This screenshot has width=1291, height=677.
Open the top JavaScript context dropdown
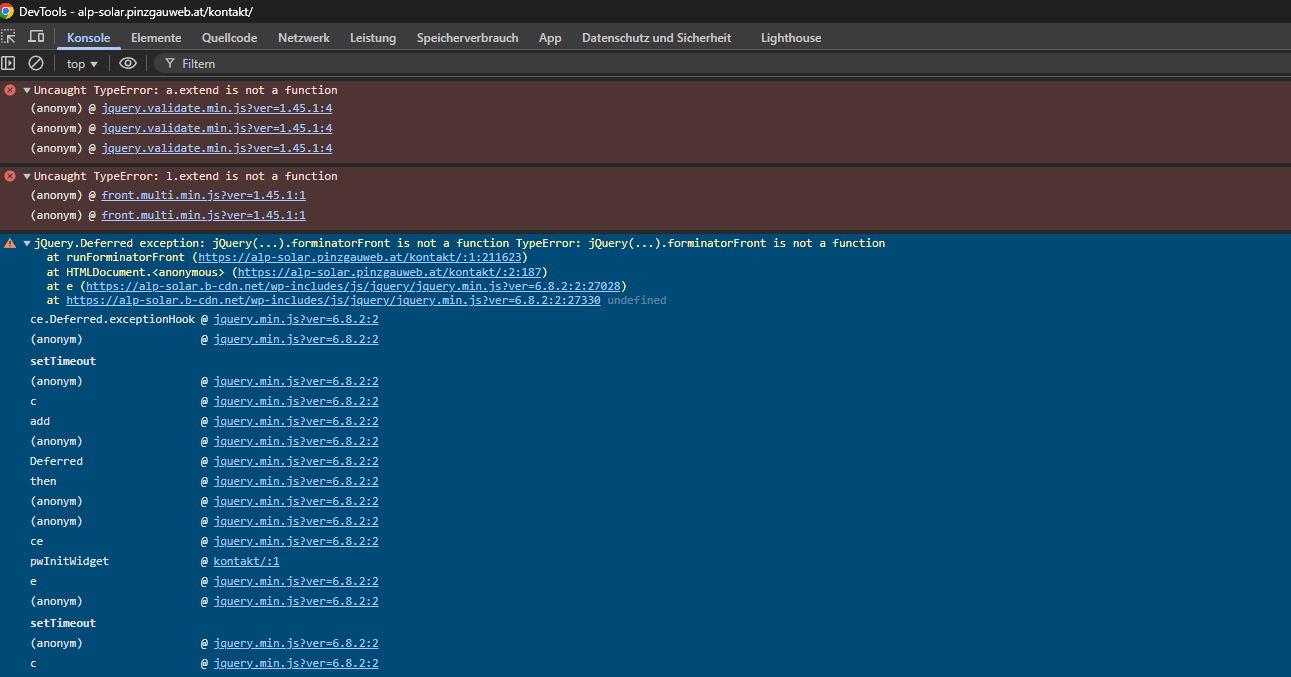[x=82, y=64]
